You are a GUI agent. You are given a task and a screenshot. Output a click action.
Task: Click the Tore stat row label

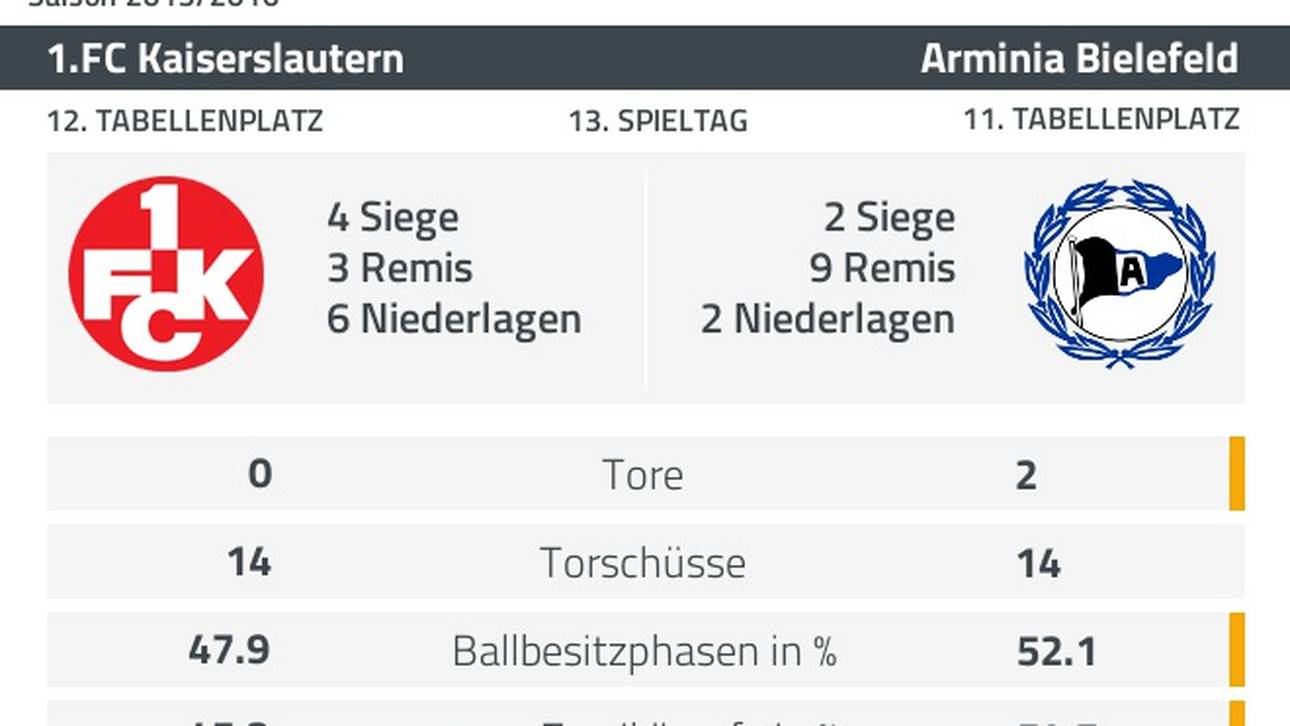pos(643,475)
